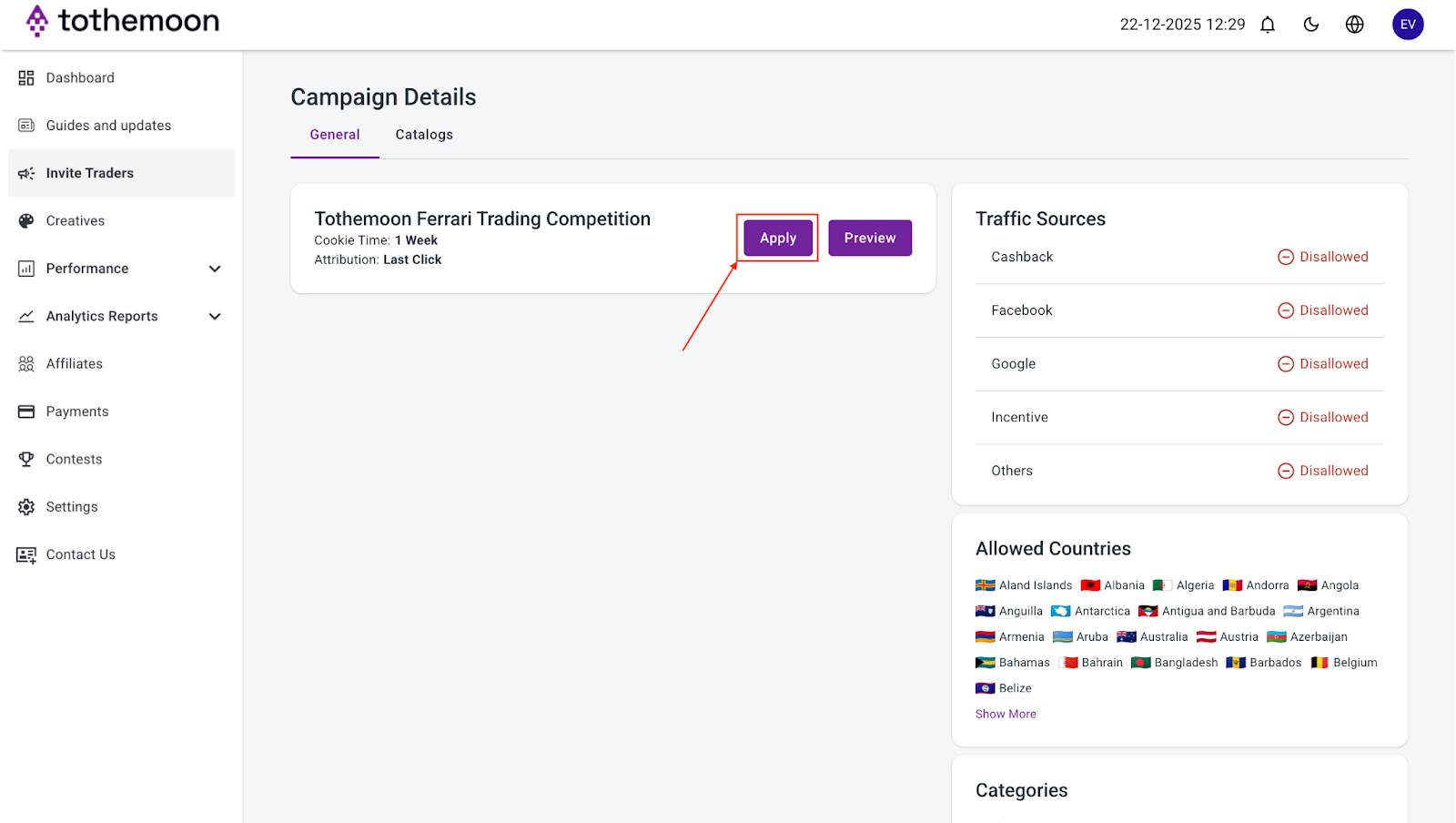Open the language globe selector
Screen dimensions: 1456x823
[x=1355, y=25]
